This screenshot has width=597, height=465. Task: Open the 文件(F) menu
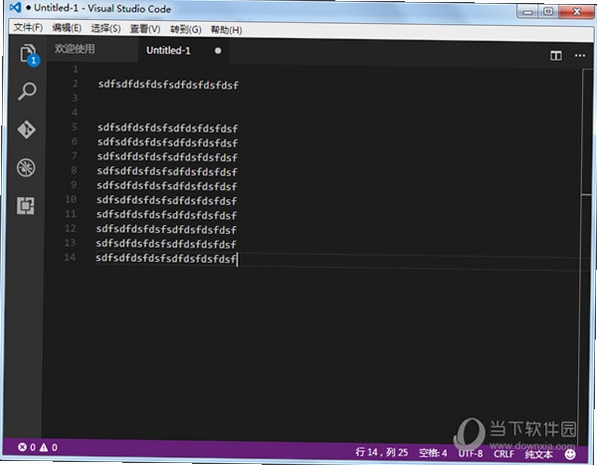28,27
